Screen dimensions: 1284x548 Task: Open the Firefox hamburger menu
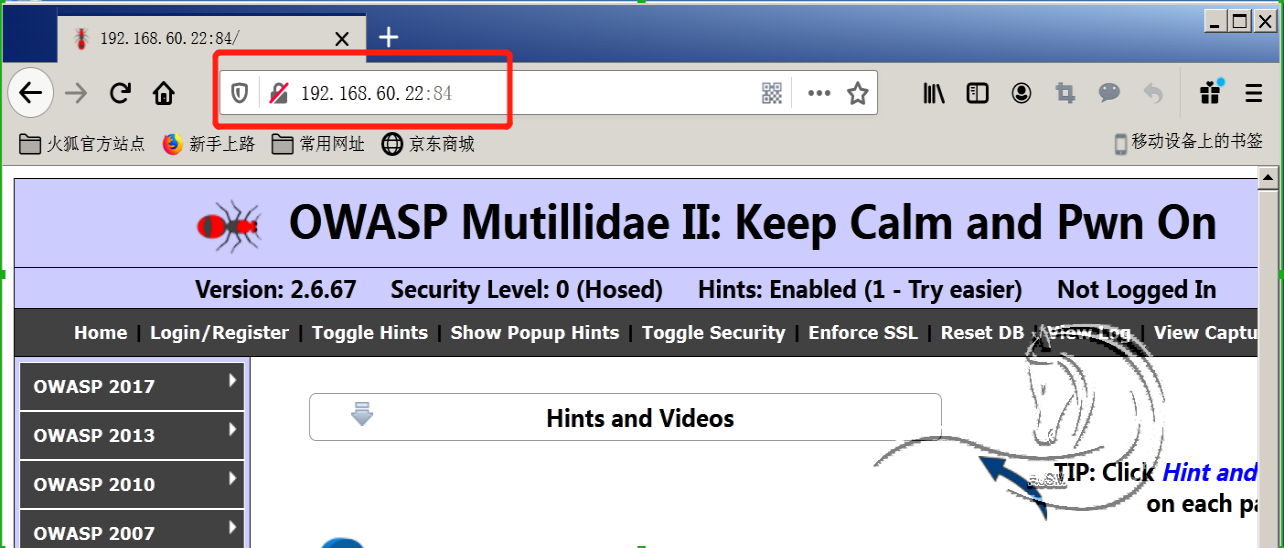point(1254,93)
